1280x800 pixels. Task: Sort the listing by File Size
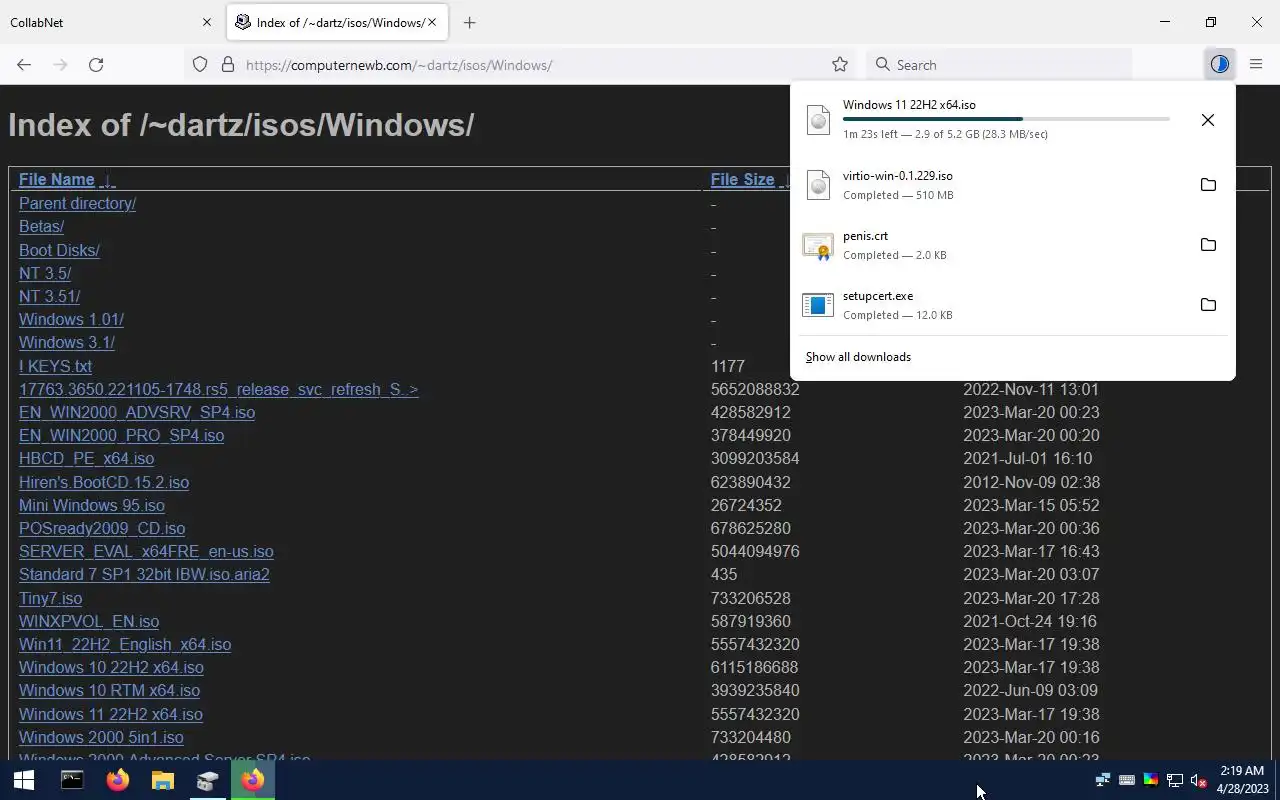[742, 180]
